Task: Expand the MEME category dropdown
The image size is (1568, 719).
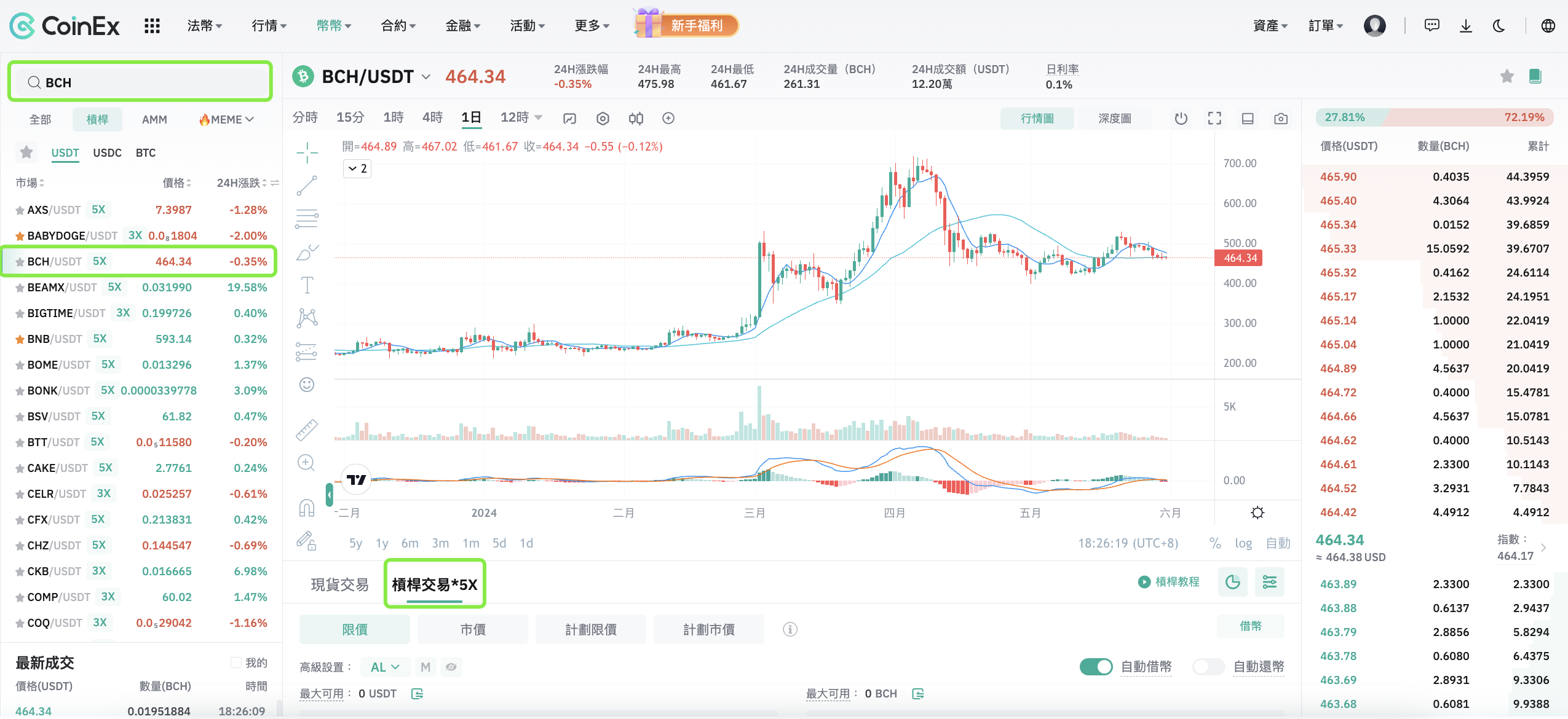Action: [226, 119]
